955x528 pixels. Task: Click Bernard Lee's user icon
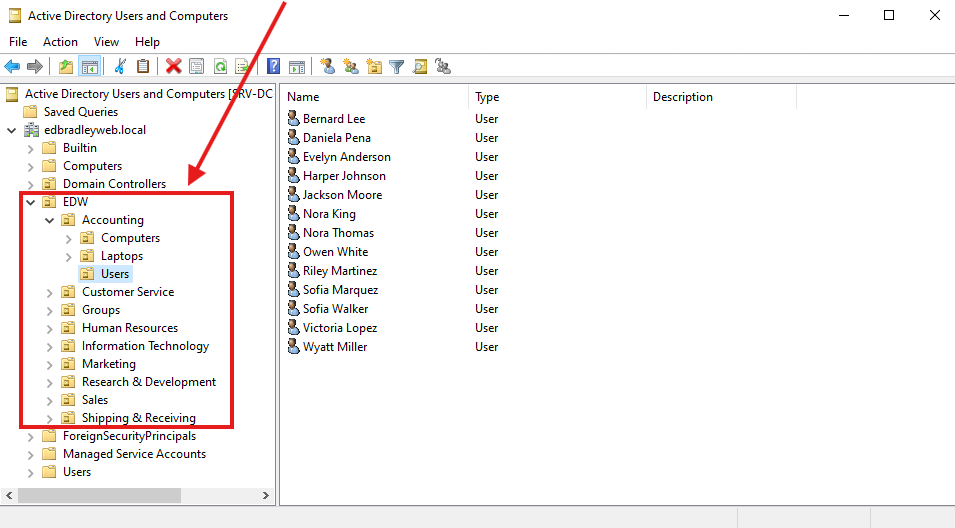[x=294, y=118]
